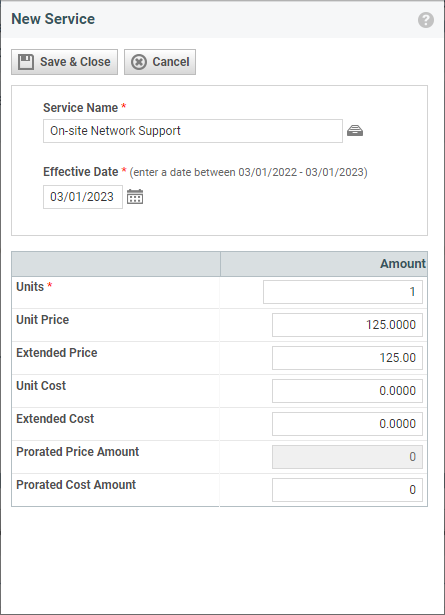Click the service selector icon beside Service Name
This screenshot has height=615, width=445.
355,131
